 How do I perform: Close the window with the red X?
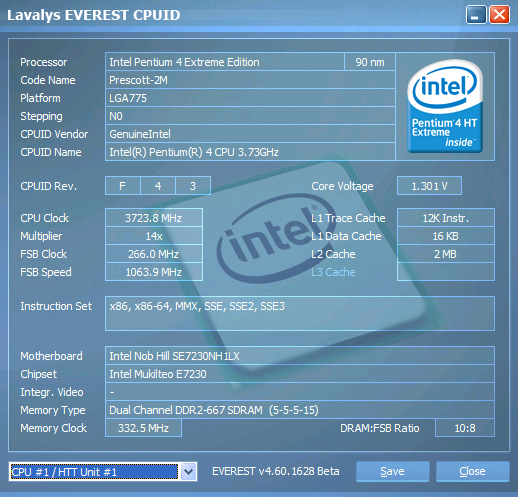[499, 15]
